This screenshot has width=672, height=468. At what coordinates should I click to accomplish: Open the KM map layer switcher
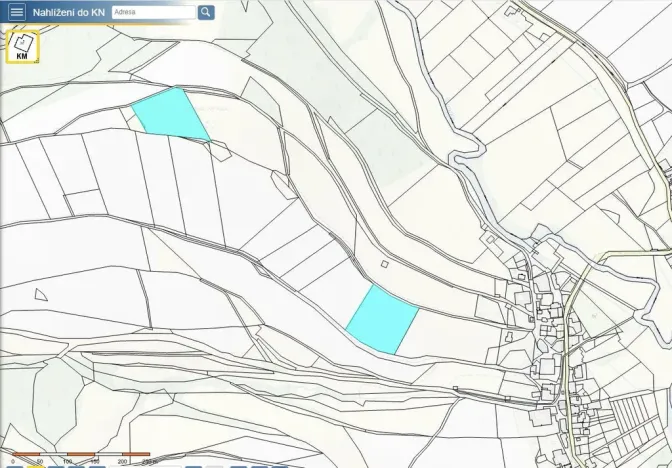22,46
